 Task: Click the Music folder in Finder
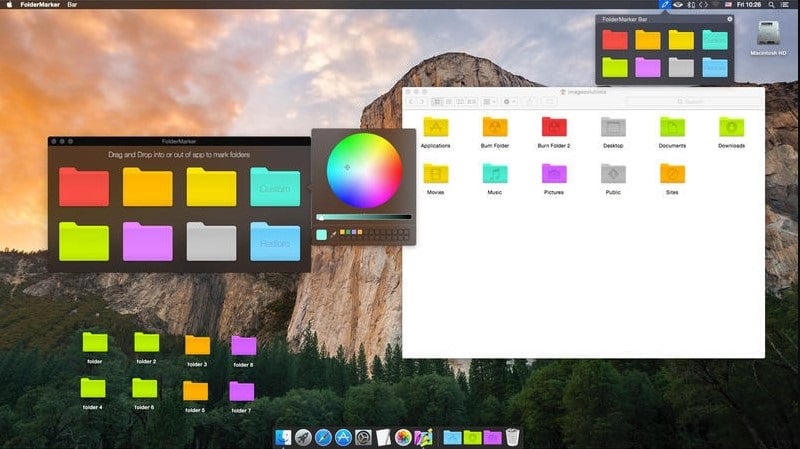tap(495, 174)
